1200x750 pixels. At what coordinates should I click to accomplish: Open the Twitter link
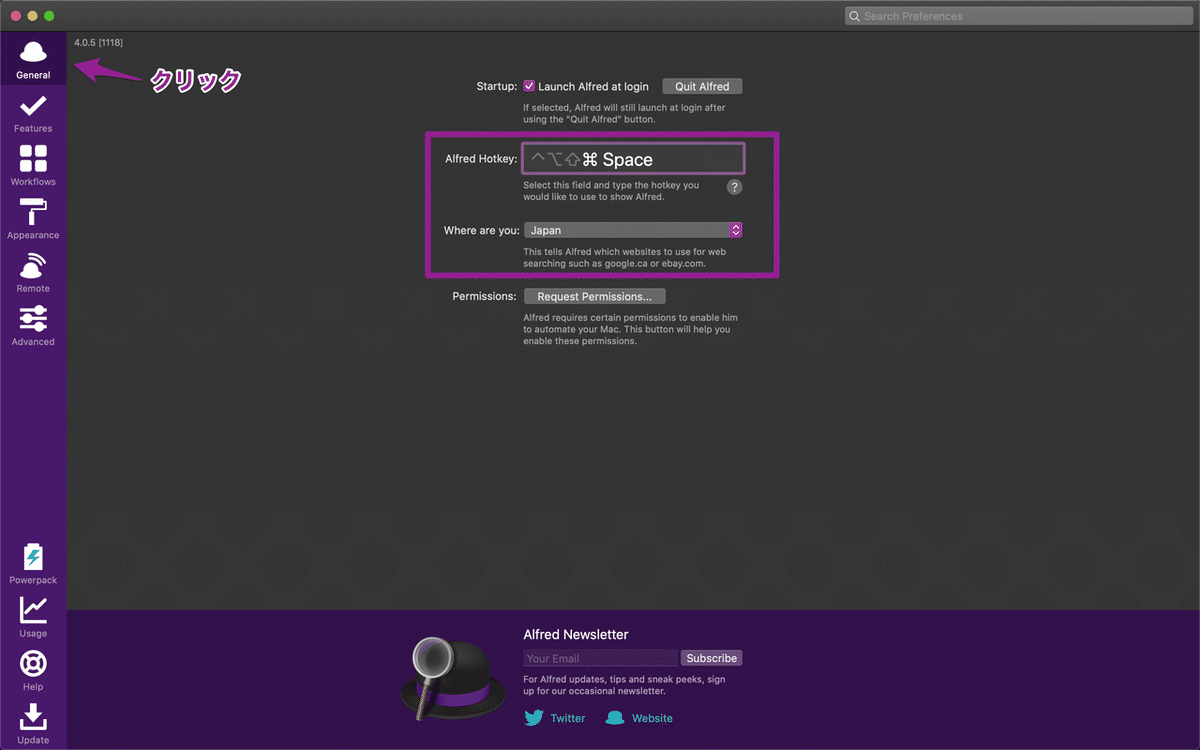(x=568, y=718)
